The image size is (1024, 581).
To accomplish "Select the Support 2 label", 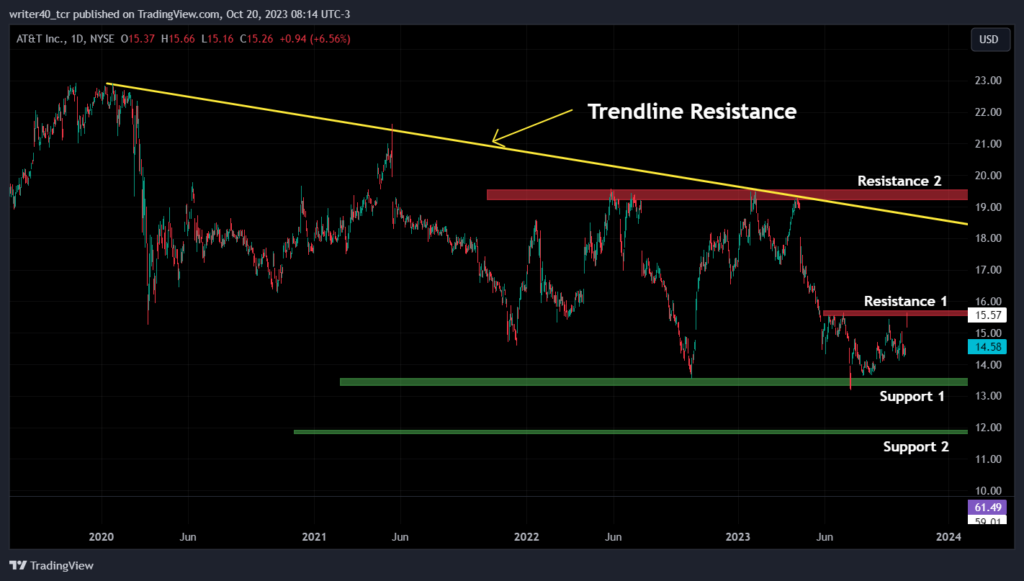I will (x=916, y=447).
